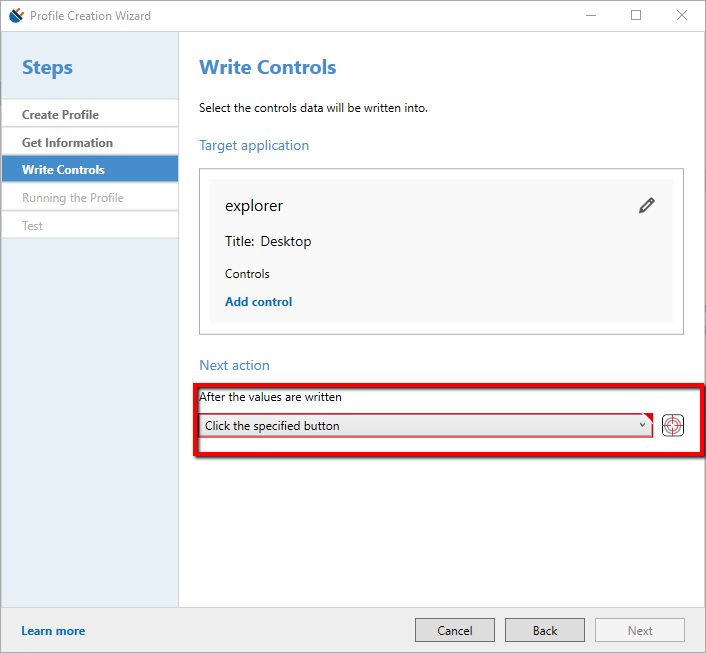Go back with the Back button
This screenshot has height=653, width=706.
(544, 630)
